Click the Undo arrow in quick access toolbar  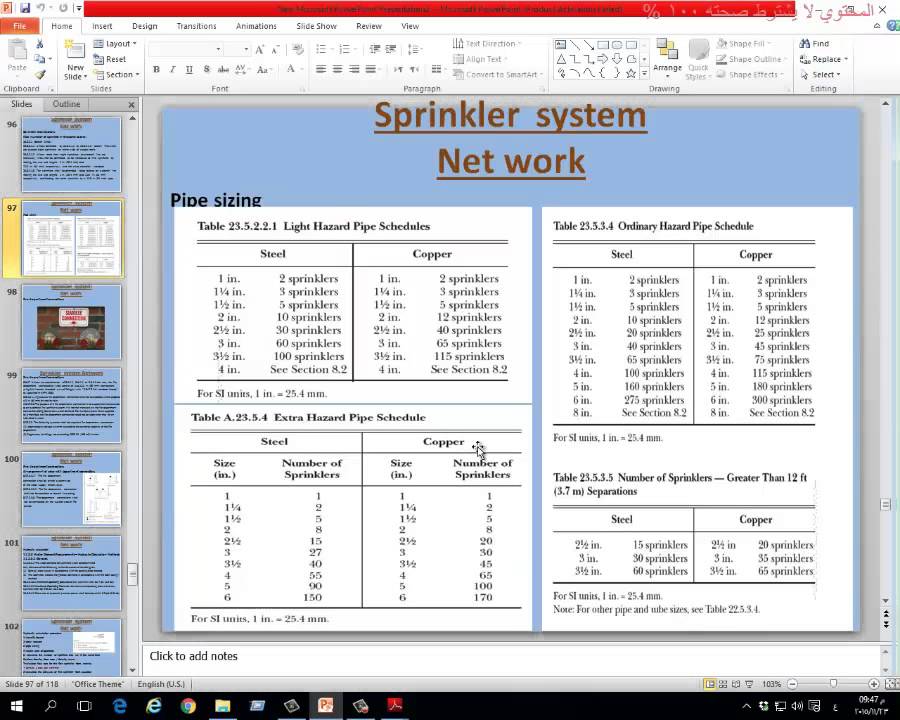point(41,9)
